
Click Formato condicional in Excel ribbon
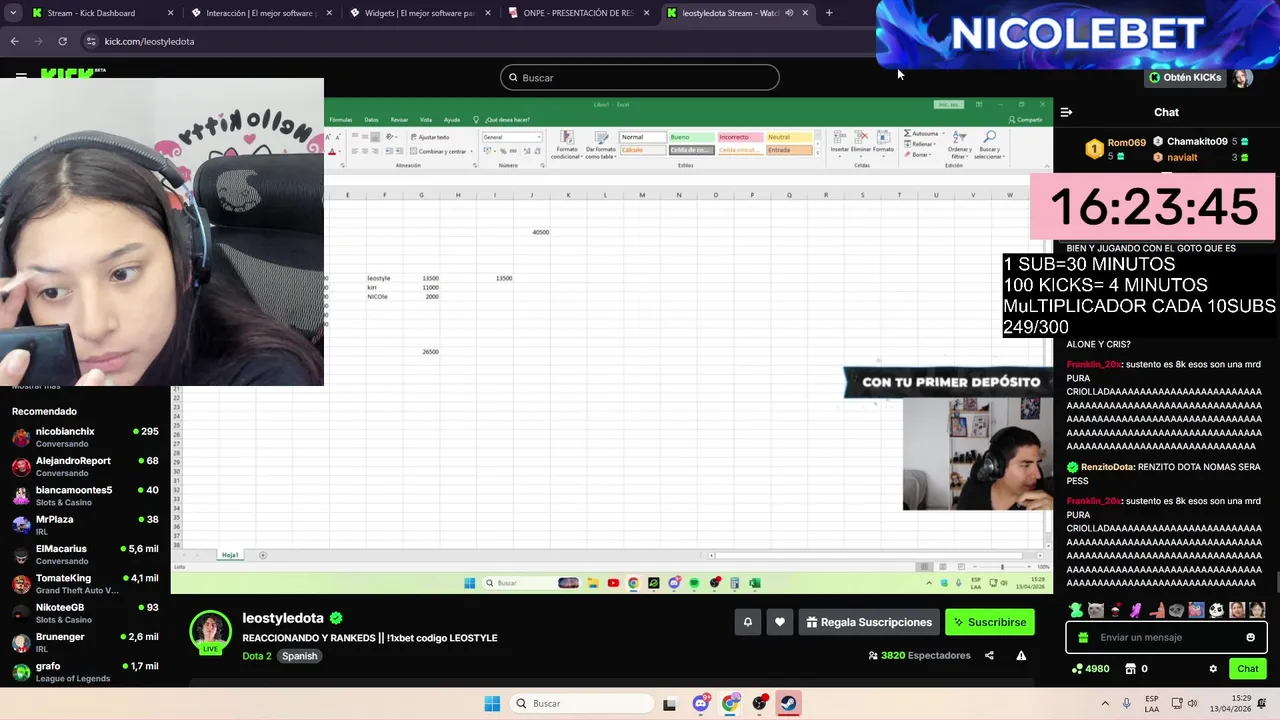point(567,145)
